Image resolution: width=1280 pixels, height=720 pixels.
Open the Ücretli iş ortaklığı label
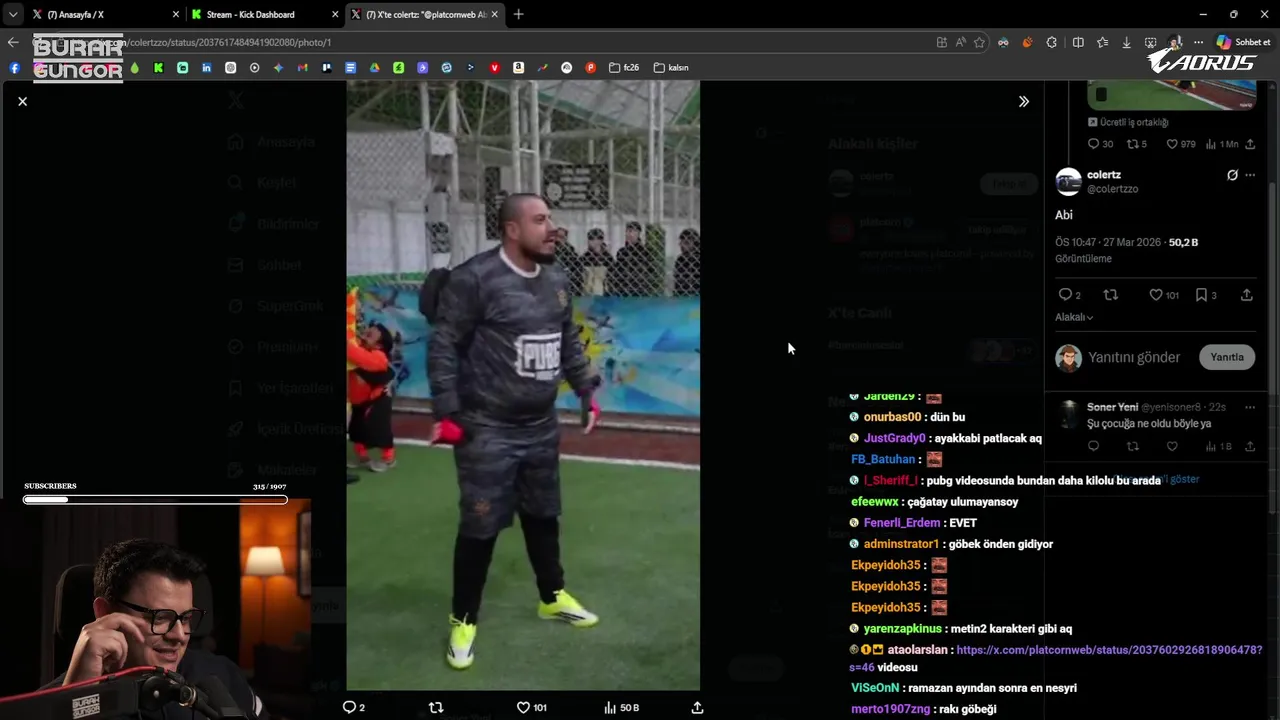point(1128,122)
